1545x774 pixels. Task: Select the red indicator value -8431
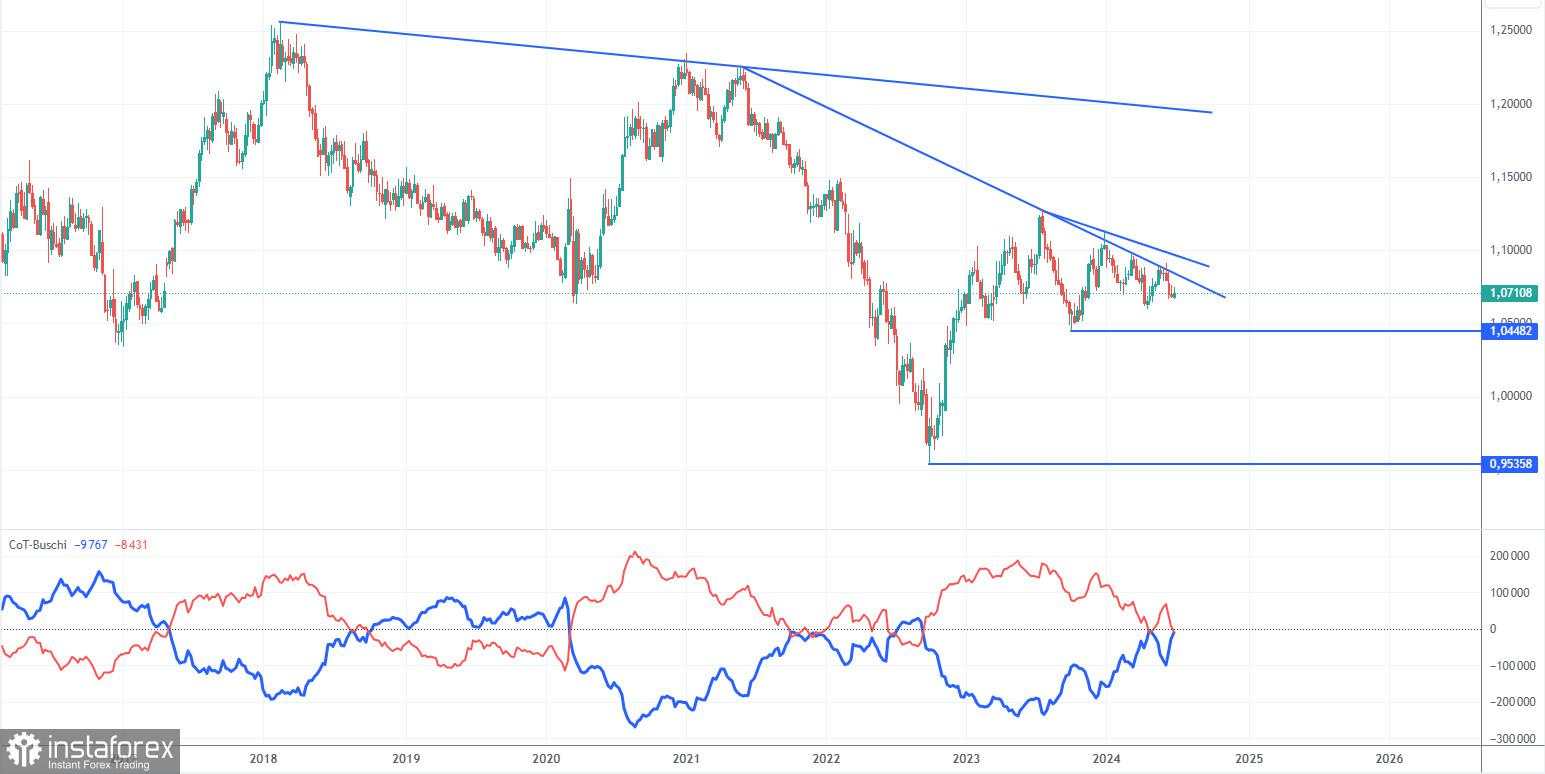(x=132, y=545)
